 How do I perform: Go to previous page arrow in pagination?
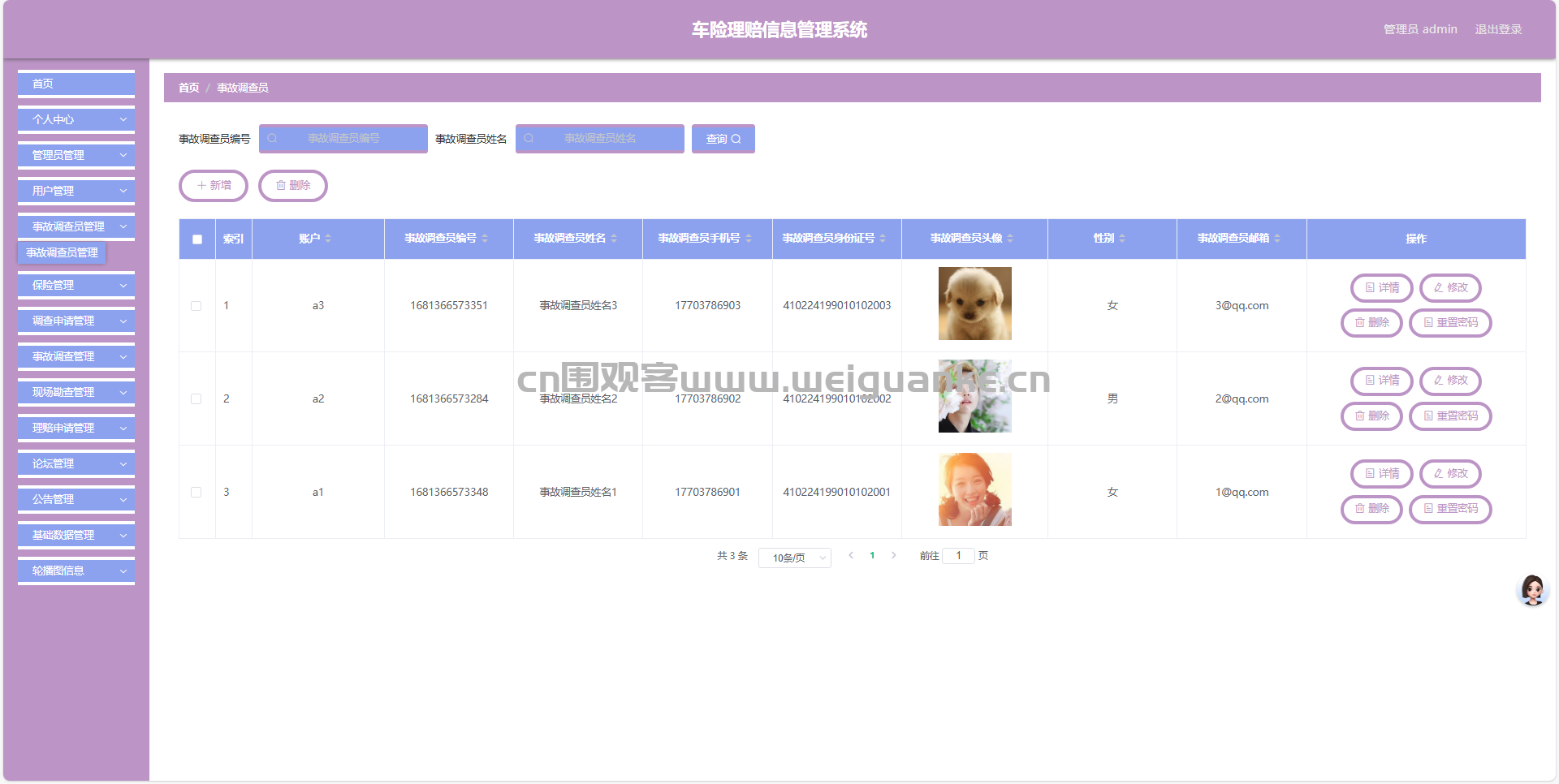851,556
